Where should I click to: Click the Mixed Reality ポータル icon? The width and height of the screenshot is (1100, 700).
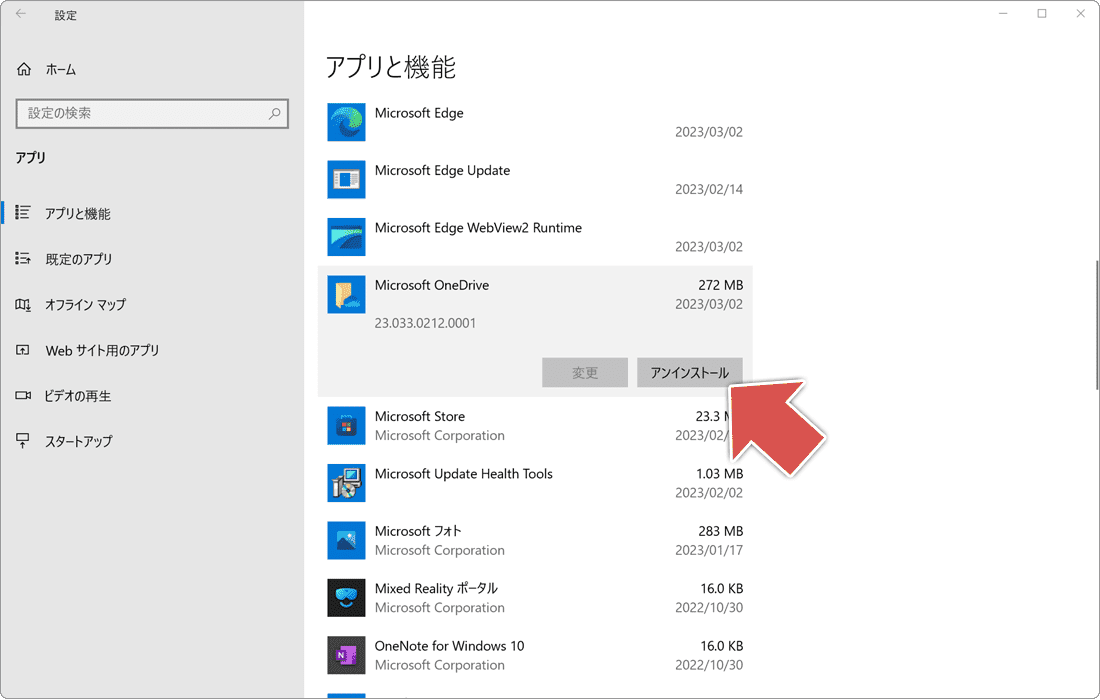coord(346,597)
